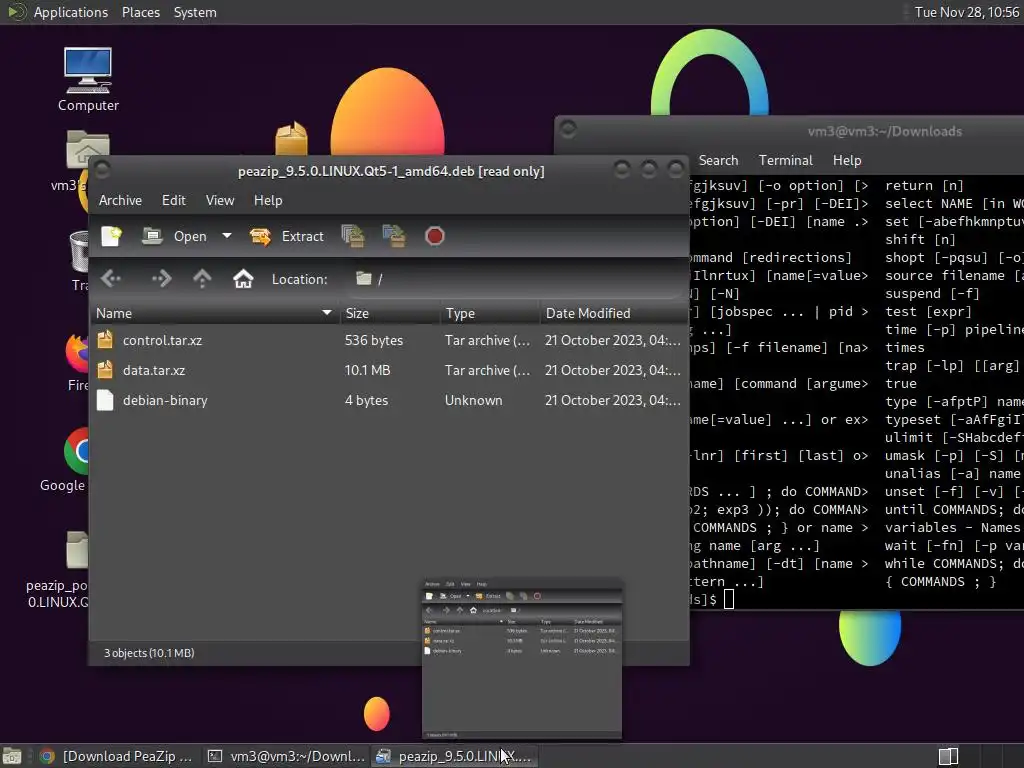Click the archive manager window menu button
The image size is (1024, 768).
coord(103,170)
